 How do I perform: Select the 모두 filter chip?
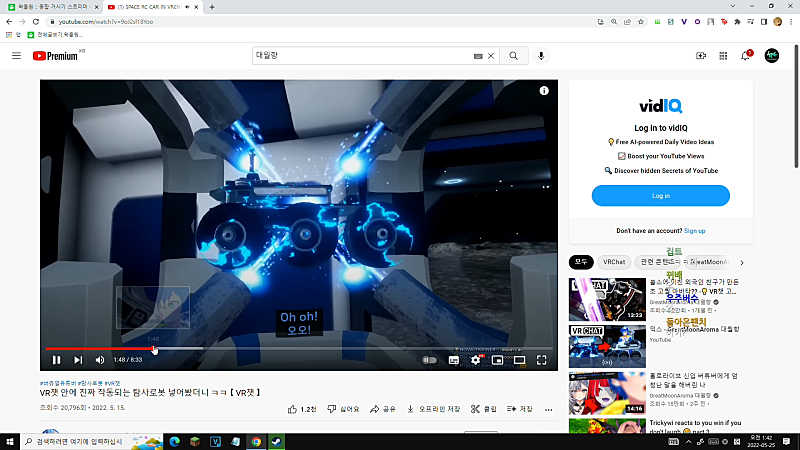click(581, 262)
